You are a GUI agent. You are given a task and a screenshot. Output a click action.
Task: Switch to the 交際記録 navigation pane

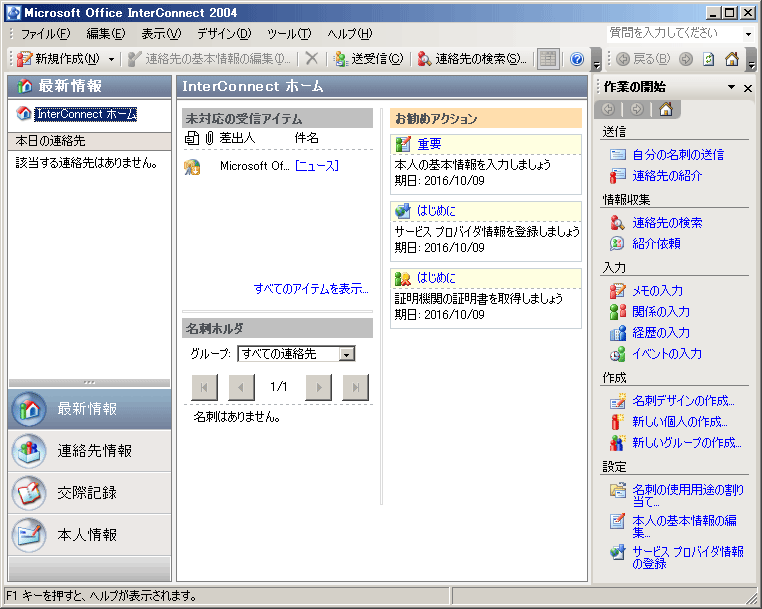click(x=89, y=492)
